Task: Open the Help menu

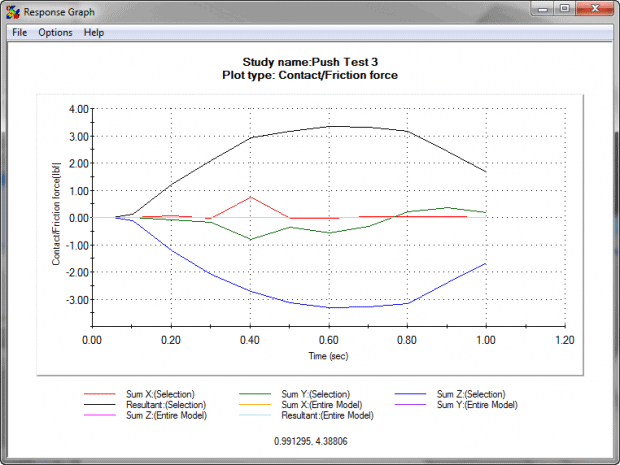Action: (94, 32)
